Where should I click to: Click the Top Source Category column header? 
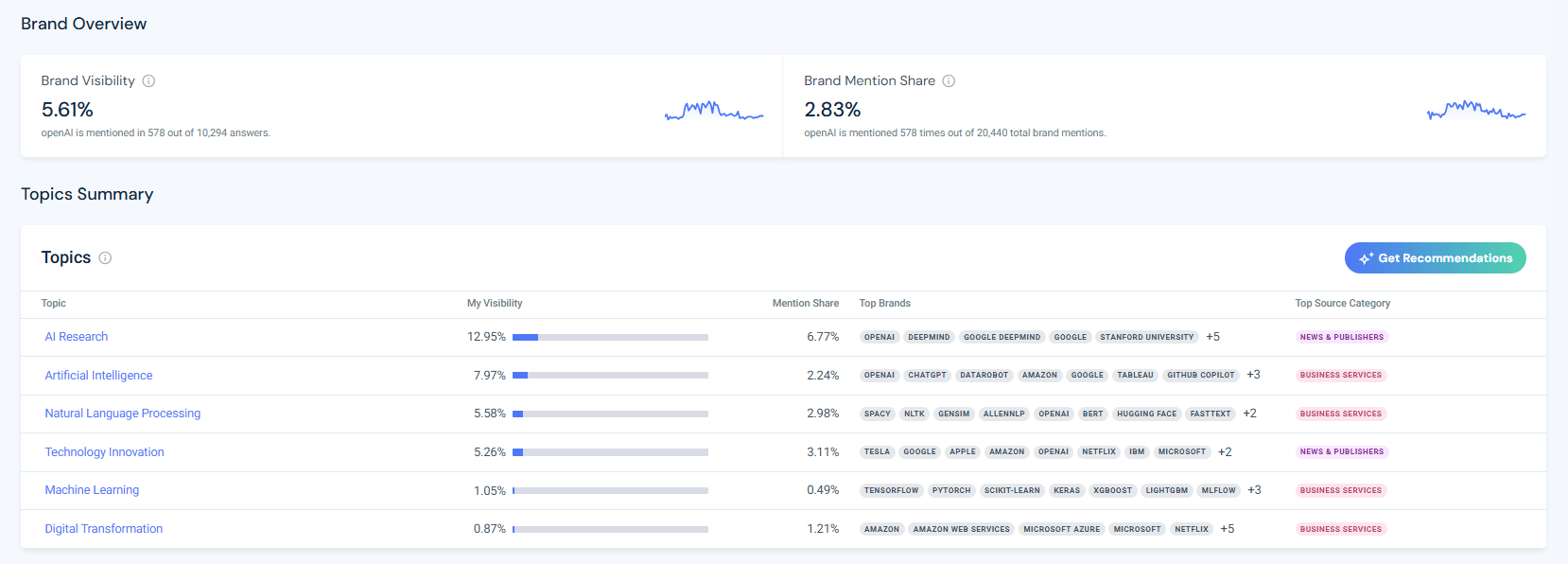pos(1342,304)
